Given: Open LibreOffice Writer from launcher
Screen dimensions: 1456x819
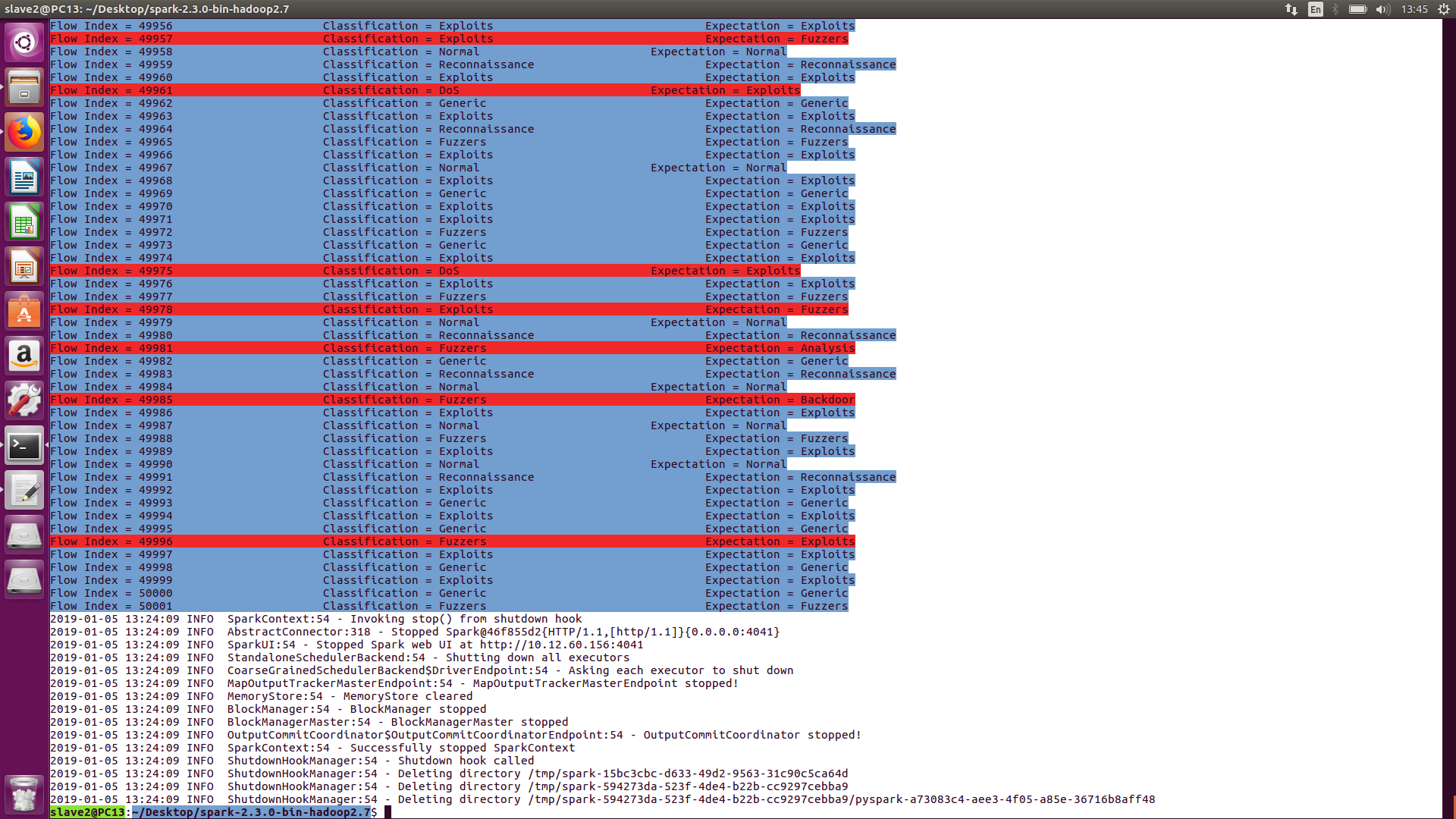Looking at the screenshot, I should [x=24, y=177].
